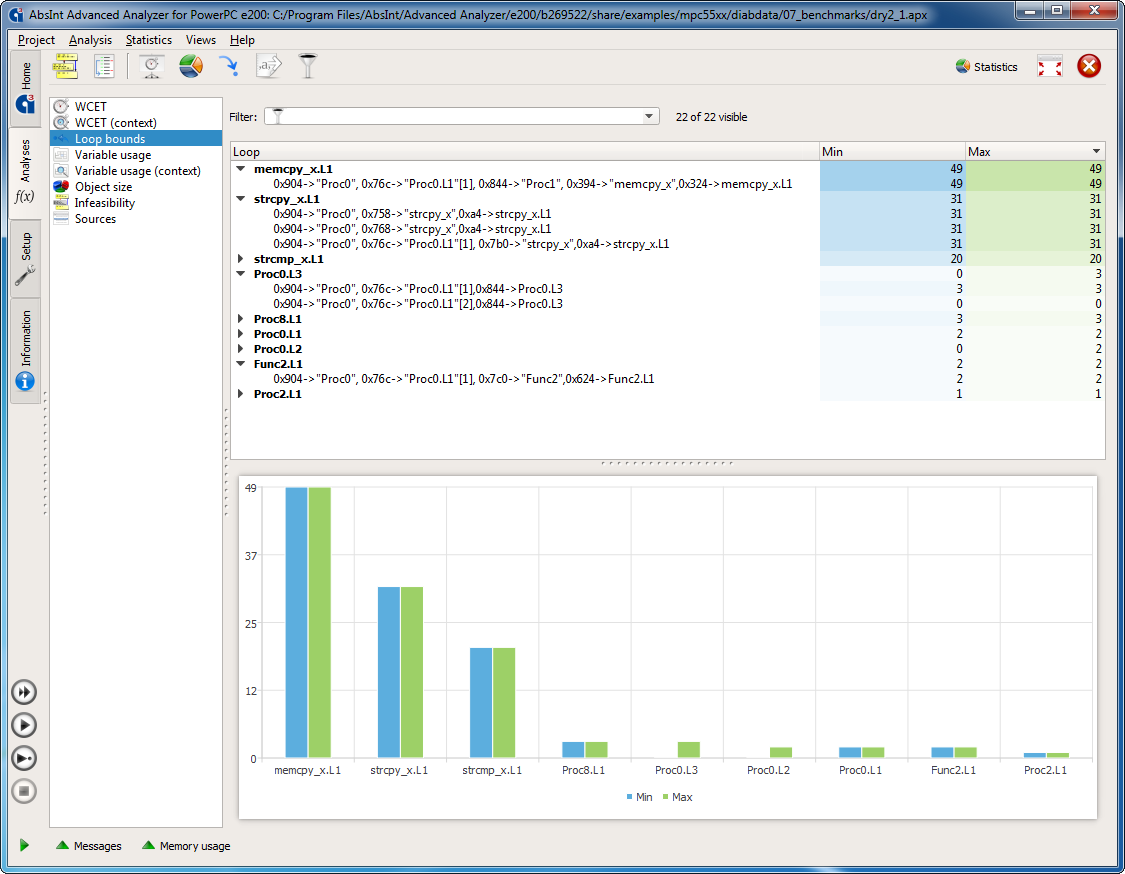Click the round play button

tap(24, 725)
